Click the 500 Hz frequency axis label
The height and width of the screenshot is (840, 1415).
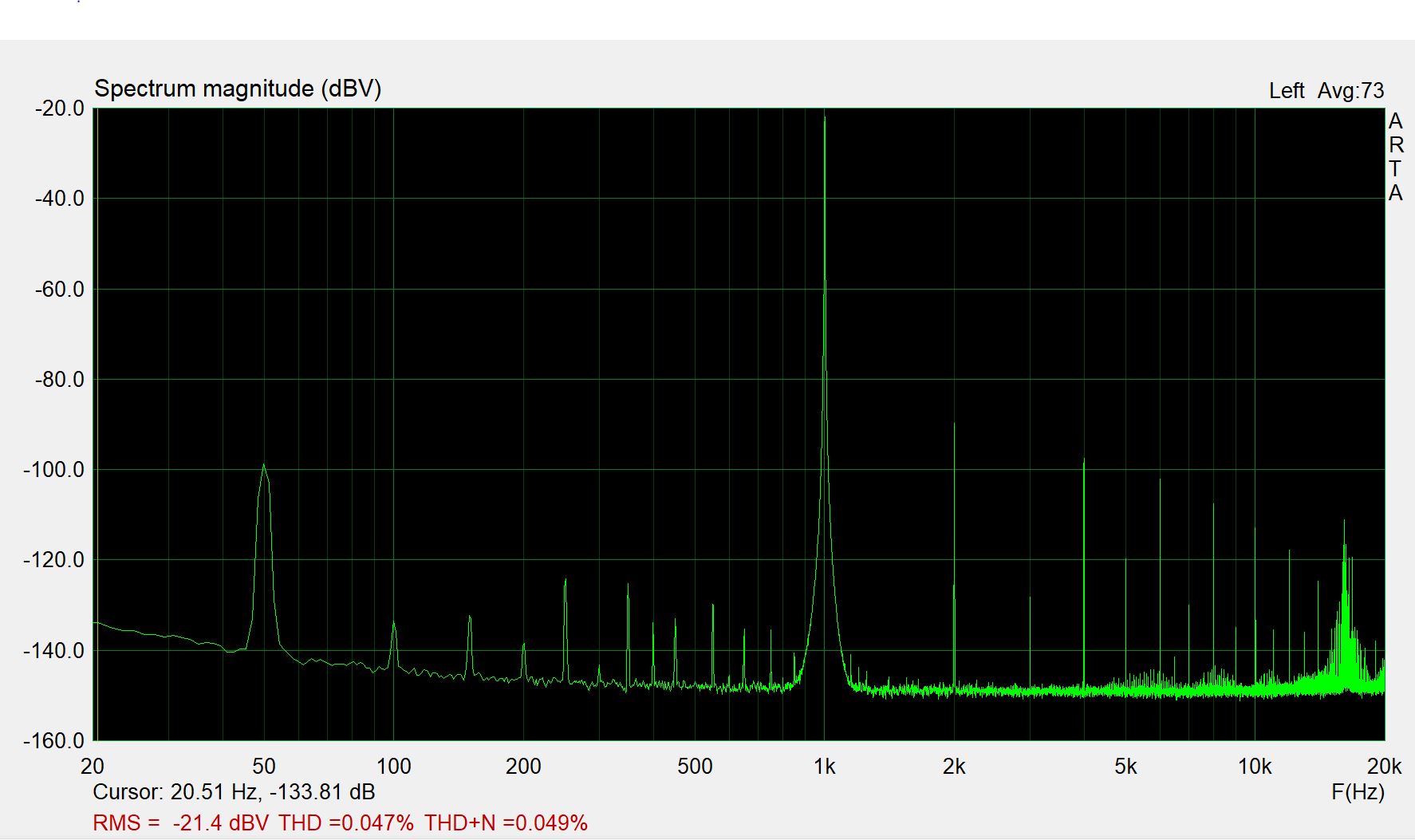point(695,767)
